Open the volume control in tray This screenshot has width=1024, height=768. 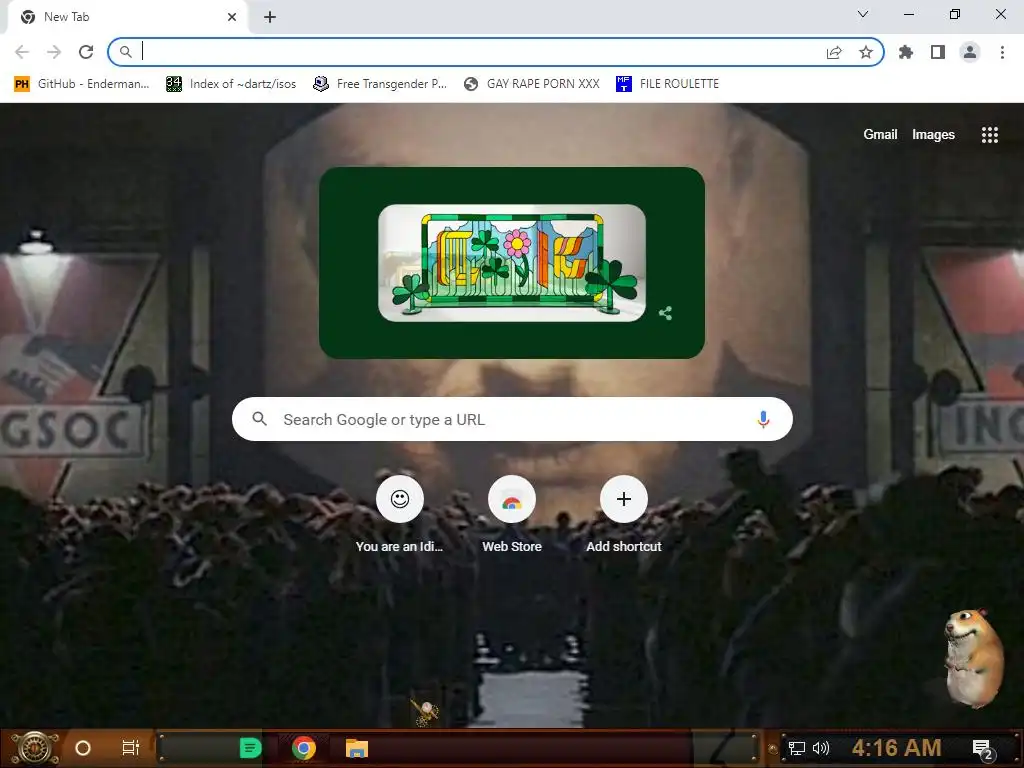pyautogui.click(x=821, y=748)
